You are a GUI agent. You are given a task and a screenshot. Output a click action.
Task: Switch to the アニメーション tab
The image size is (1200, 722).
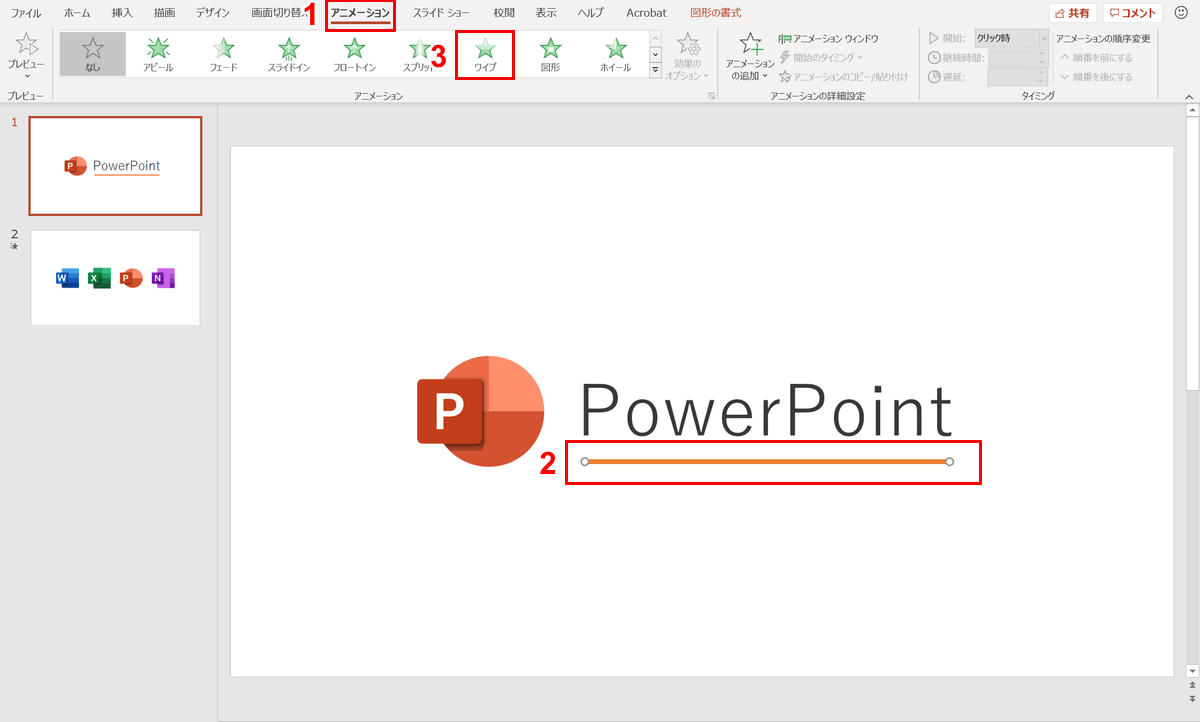click(360, 13)
